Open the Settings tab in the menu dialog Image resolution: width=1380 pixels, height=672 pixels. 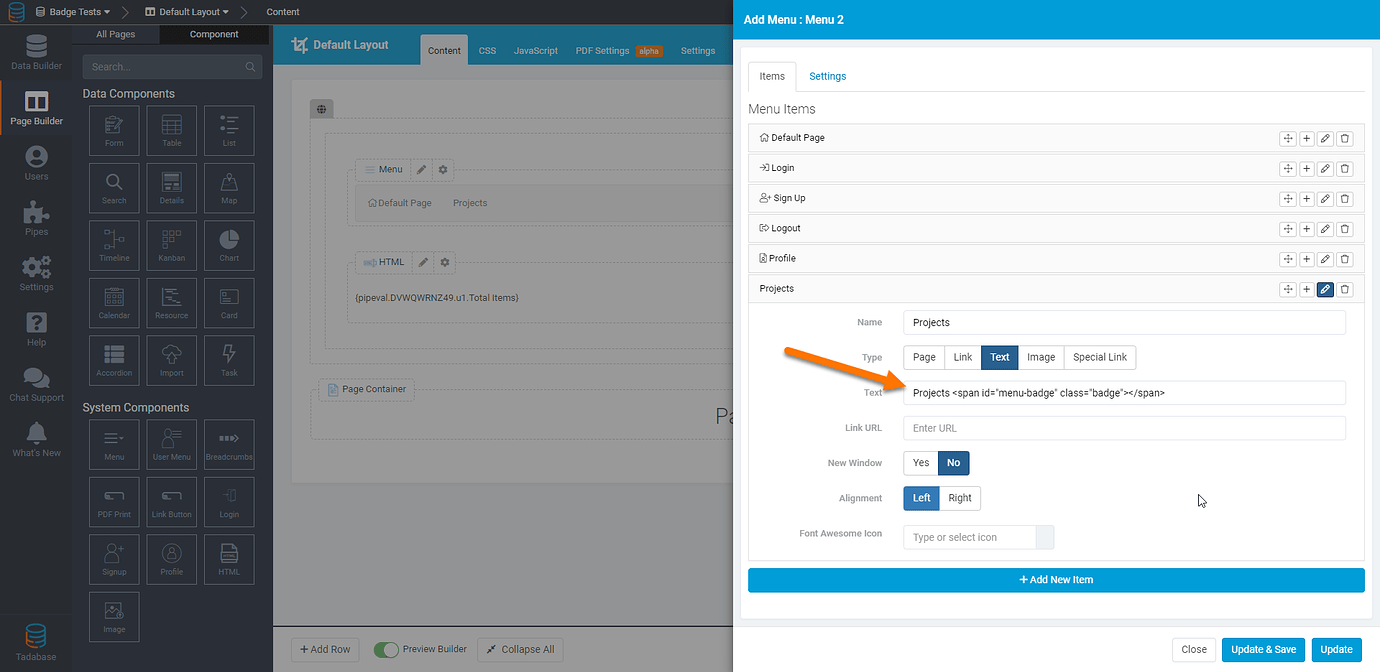pyautogui.click(x=827, y=75)
